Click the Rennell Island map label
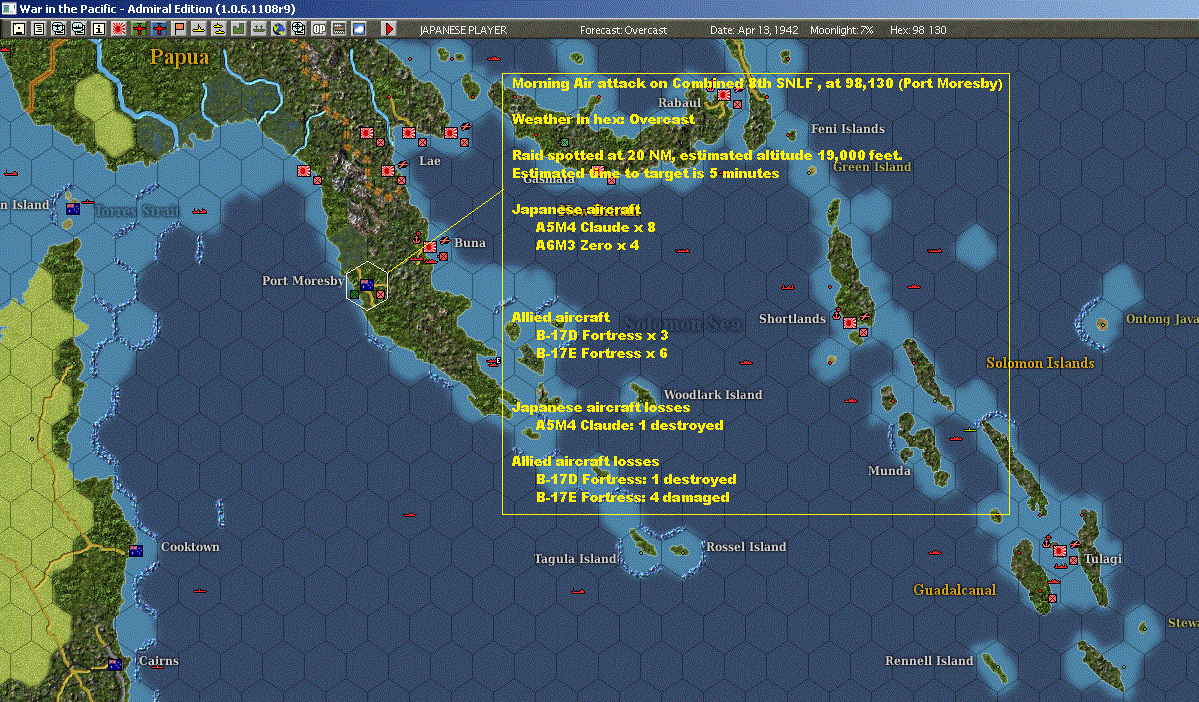This screenshot has width=1199, height=702. (x=929, y=661)
